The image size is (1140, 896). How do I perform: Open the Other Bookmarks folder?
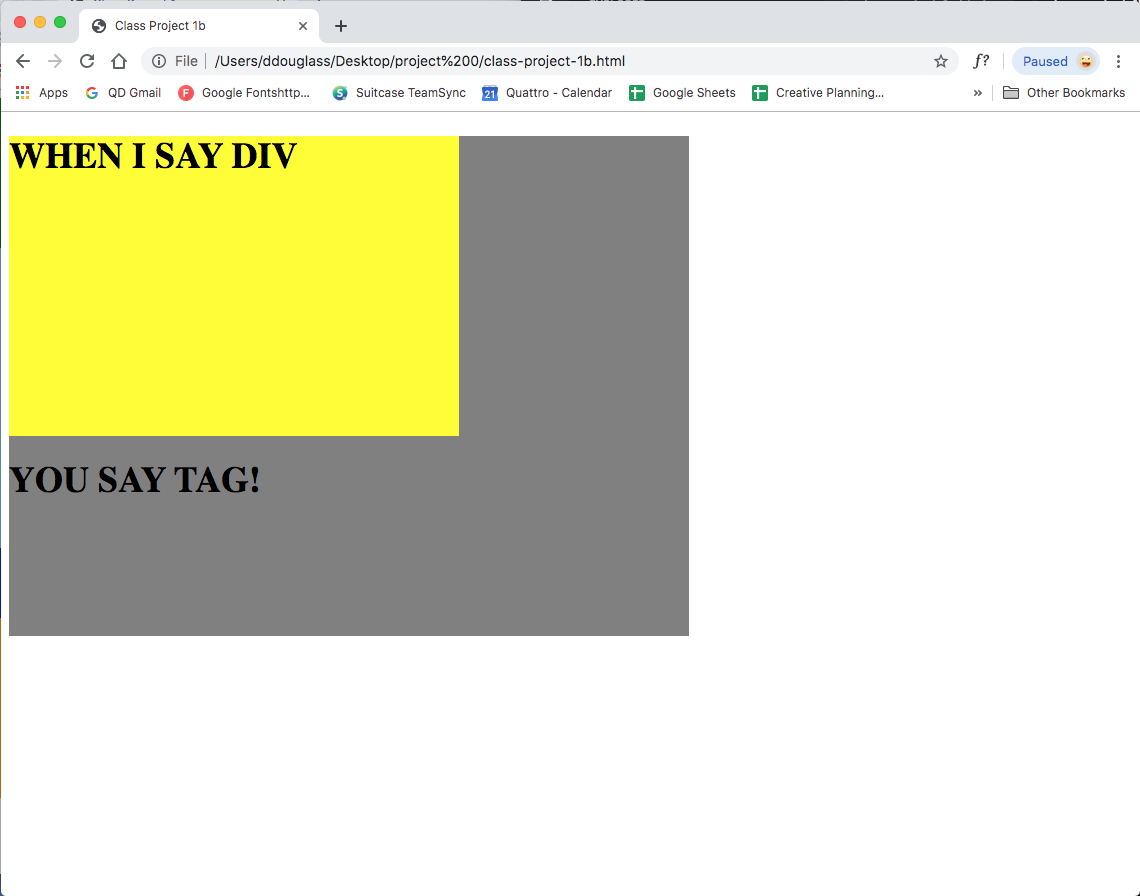coord(1064,92)
